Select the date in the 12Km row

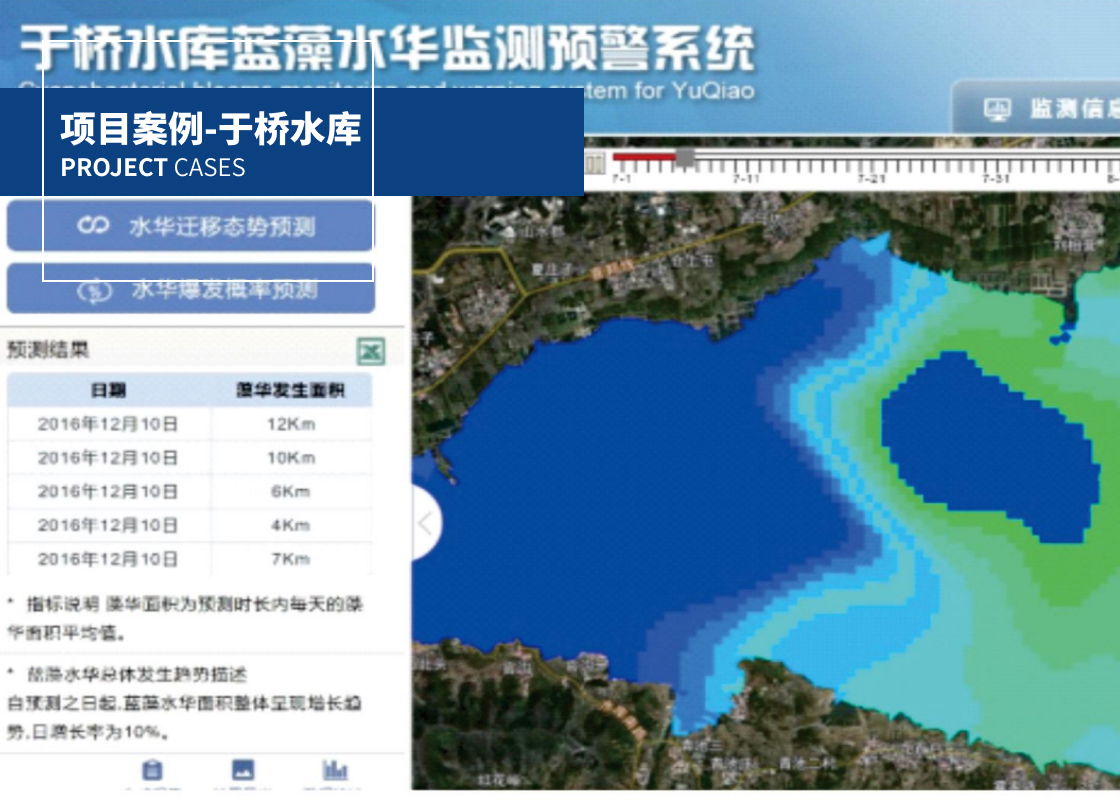(x=108, y=424)
